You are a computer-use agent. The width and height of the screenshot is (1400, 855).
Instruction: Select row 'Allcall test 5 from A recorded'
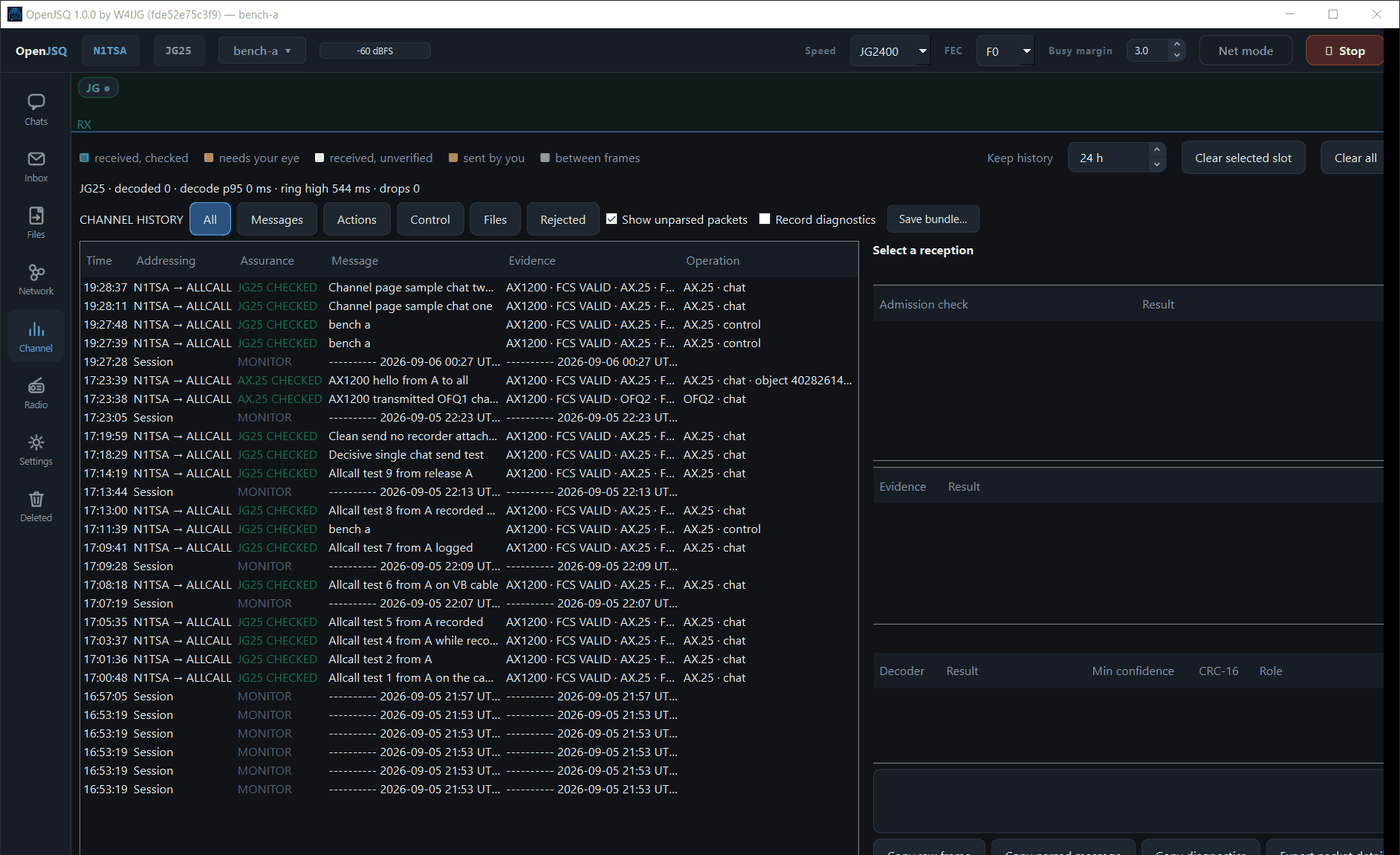coord(469,621)
